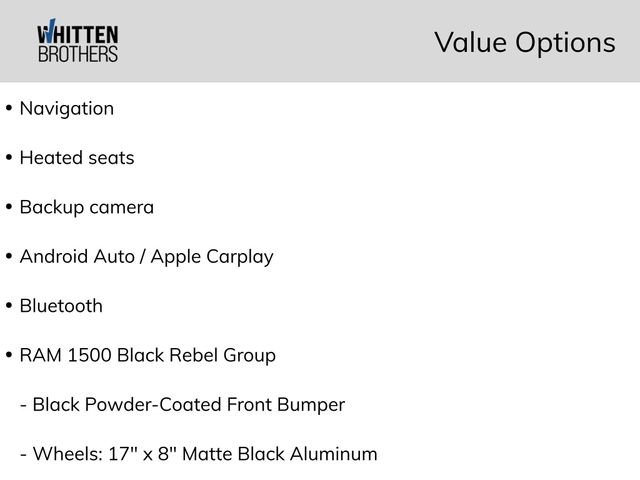Select the Backup camera option text

[x=87, y=208]
